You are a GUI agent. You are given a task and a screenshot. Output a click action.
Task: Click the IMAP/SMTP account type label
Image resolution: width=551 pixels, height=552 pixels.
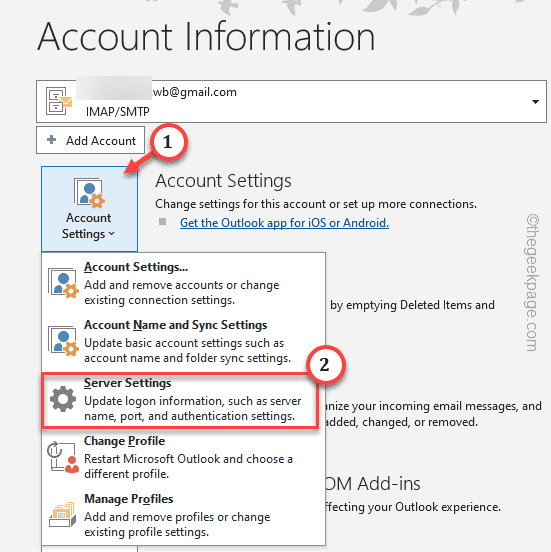[x=118, y=112]
